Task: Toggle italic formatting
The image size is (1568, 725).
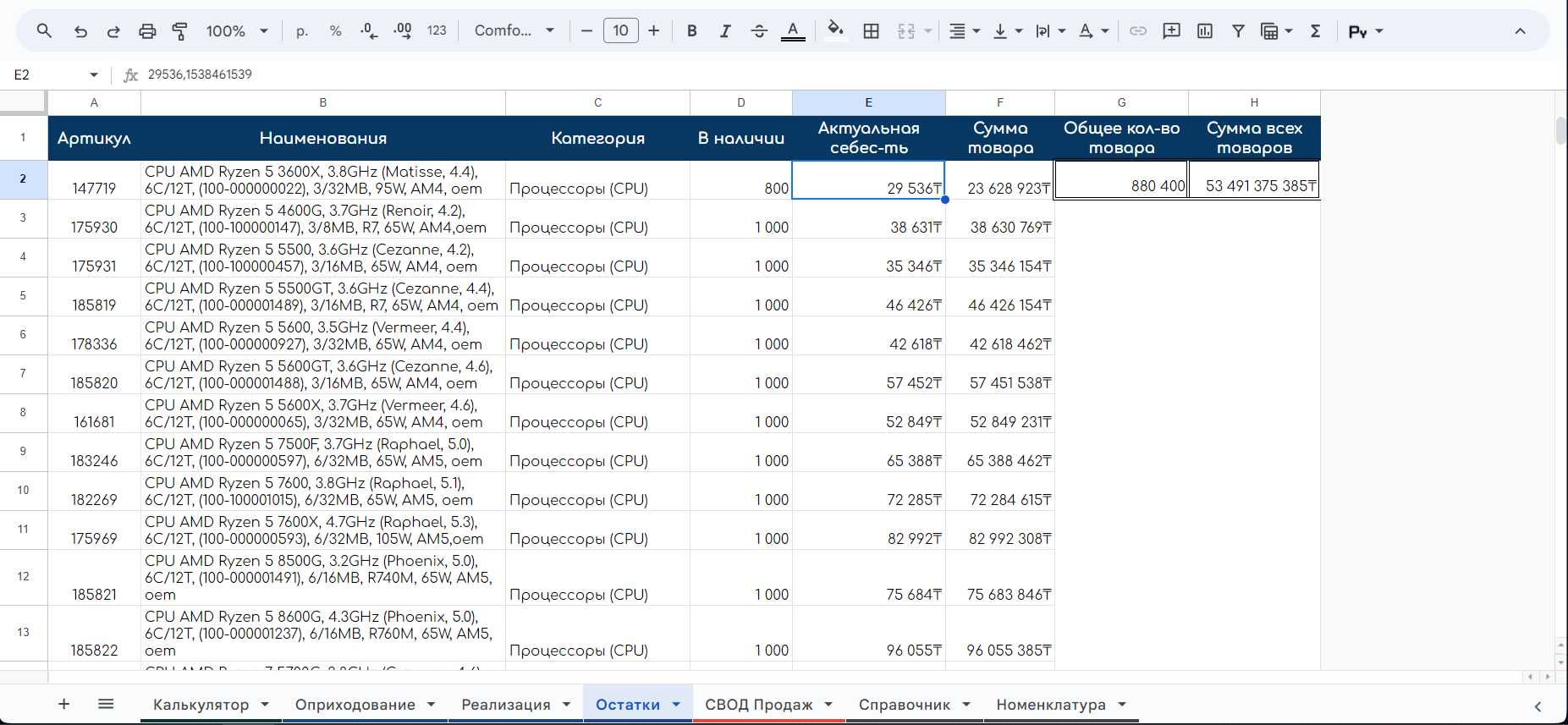Action: [x=725, y=30]
